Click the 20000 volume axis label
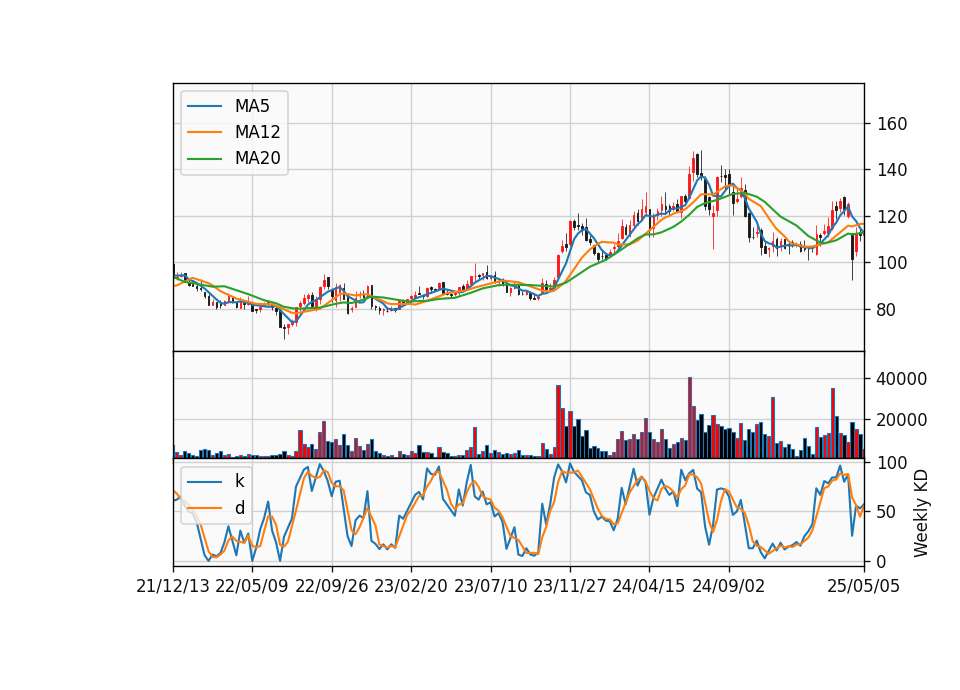 tap(902, 420)
